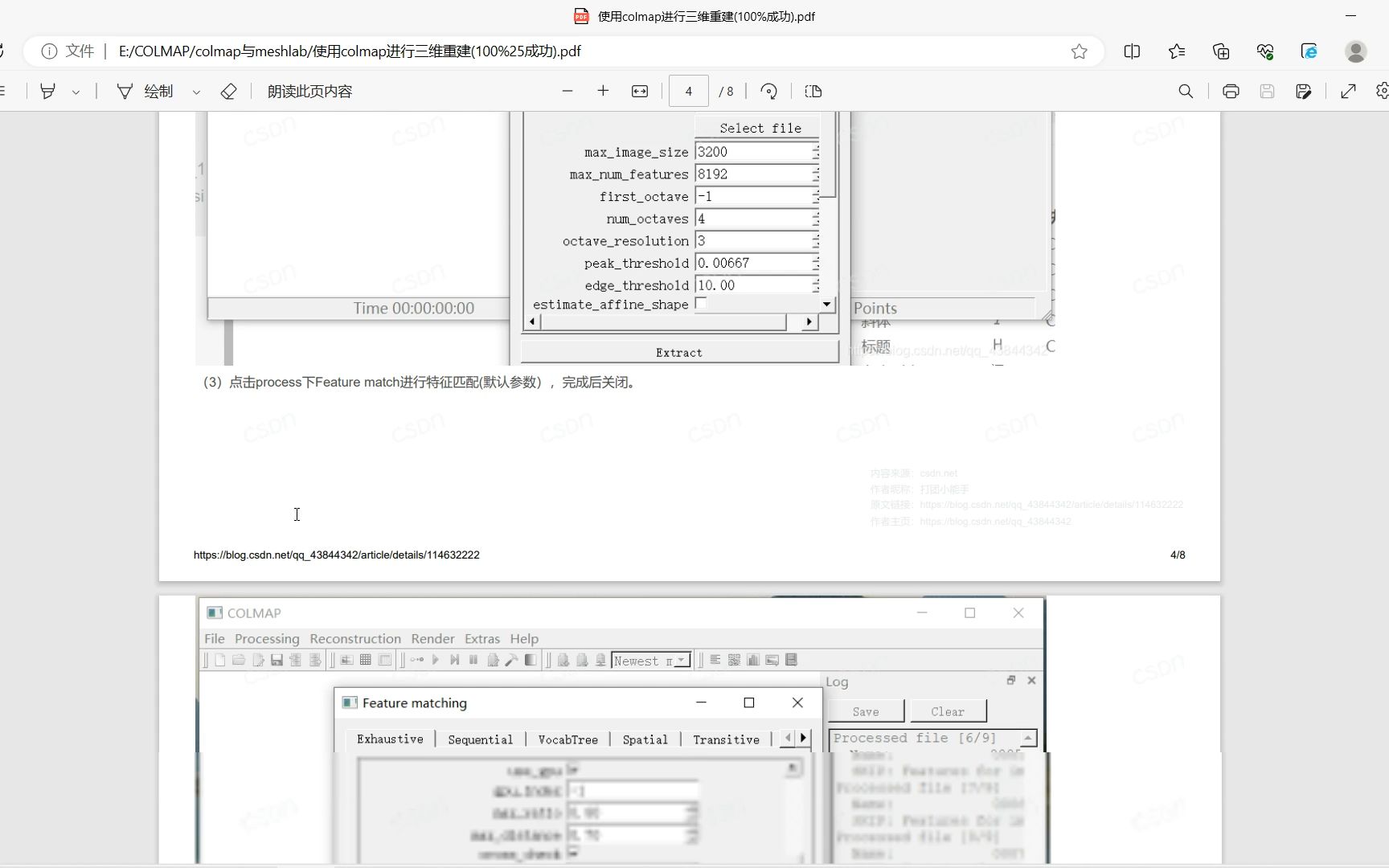Image resolution: width=1389 pixels, height=868 pixels.
Task: Add page to favorites with star icon
Action: pos(1080,51)
